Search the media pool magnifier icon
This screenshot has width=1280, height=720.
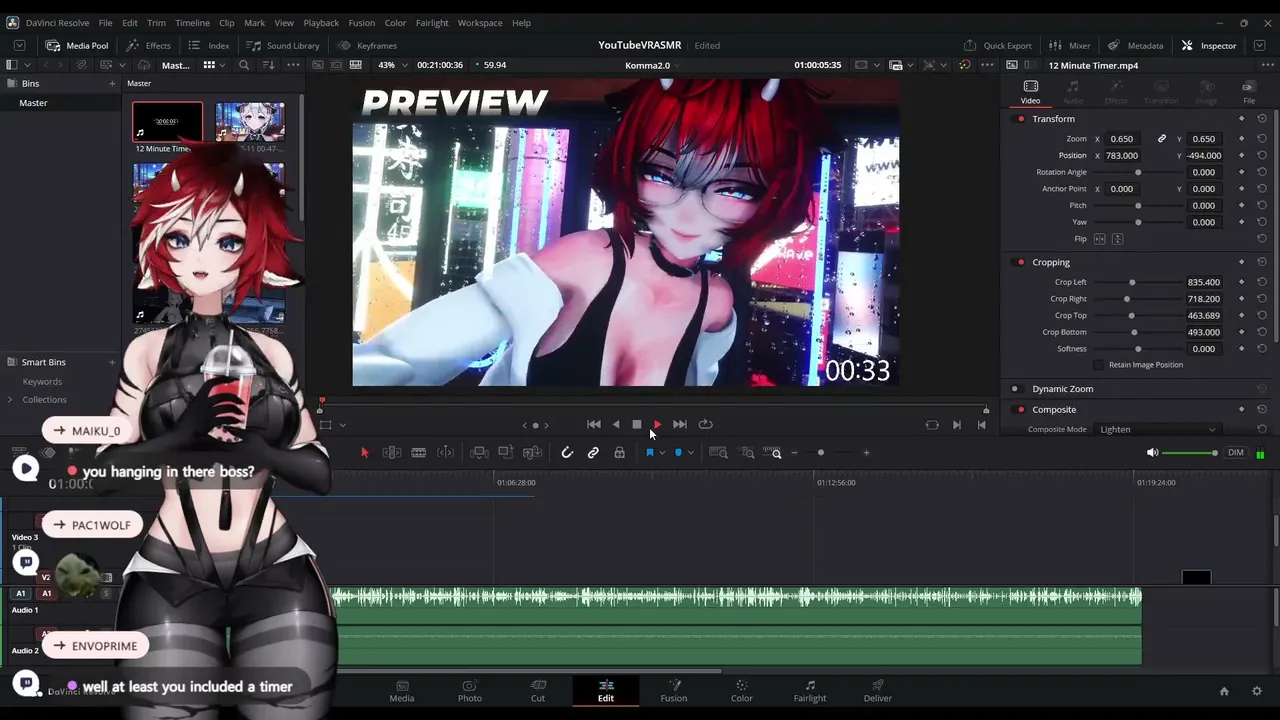tap(244, 65)
